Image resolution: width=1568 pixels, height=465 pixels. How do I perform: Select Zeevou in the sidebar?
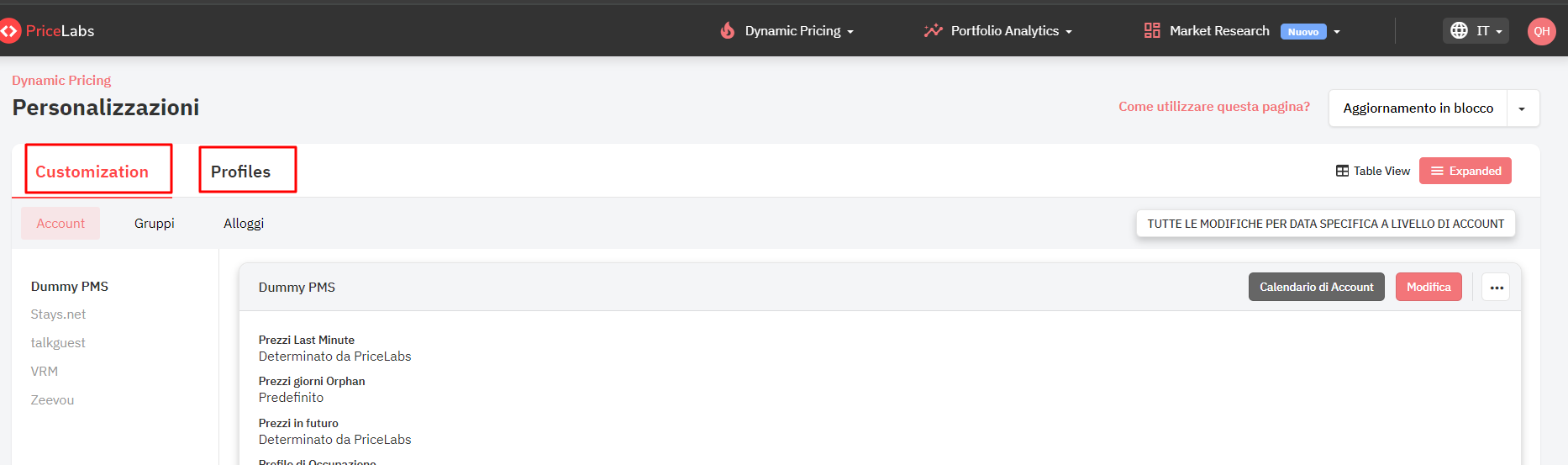point(52,400)
